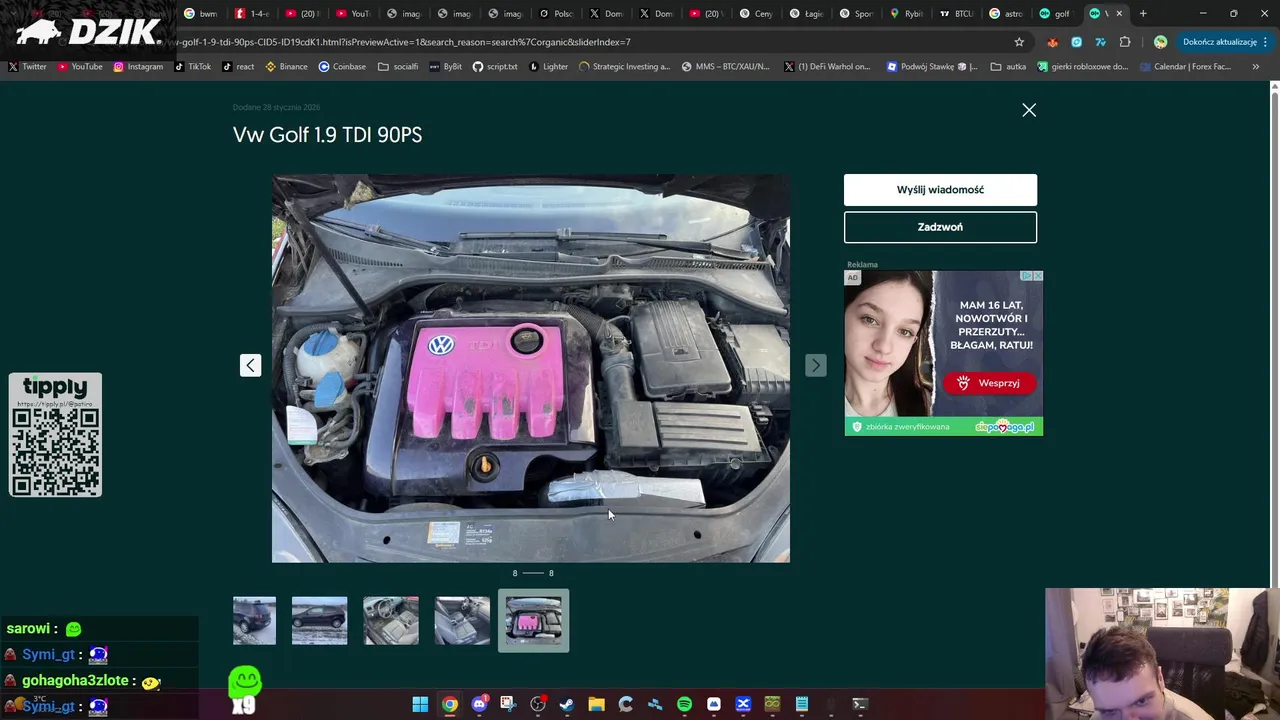This screenshot has width=1280, height=720.
Task: Click the Zadzwoń button
Action: (x=940, y=227)
